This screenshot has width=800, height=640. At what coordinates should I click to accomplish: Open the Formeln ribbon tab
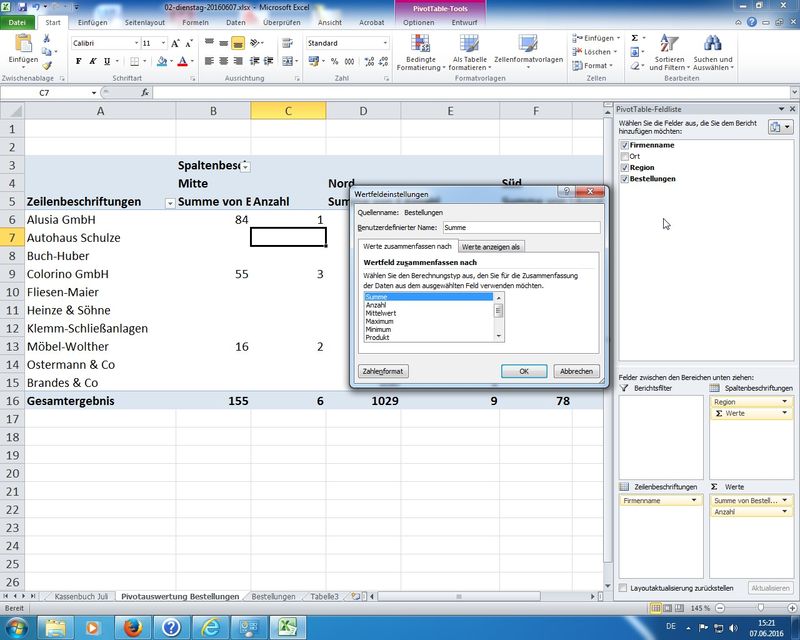[195, 22]
